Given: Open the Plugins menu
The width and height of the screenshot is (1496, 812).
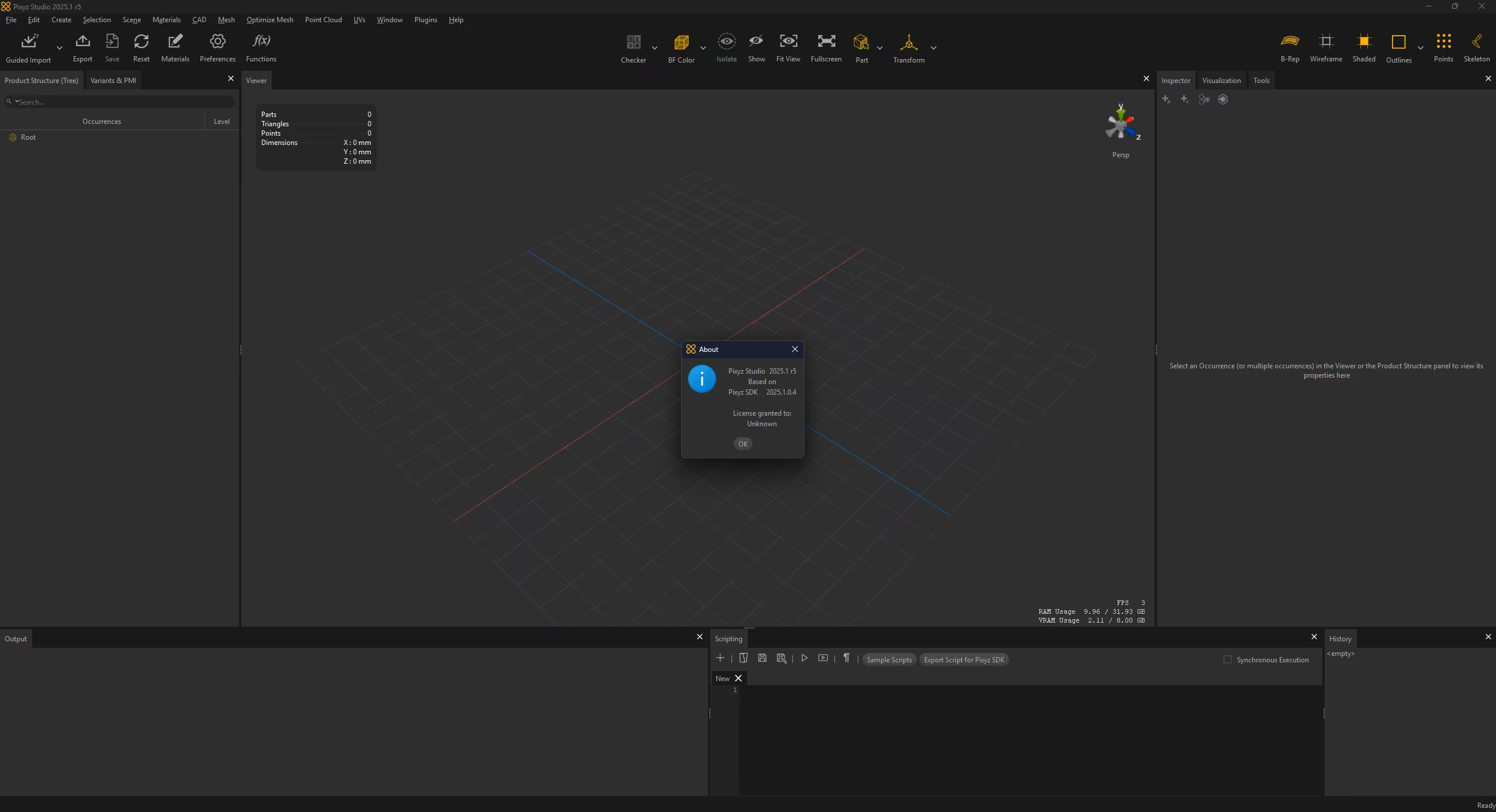Looking at the screenshot, I should click(x=426, y=20).
